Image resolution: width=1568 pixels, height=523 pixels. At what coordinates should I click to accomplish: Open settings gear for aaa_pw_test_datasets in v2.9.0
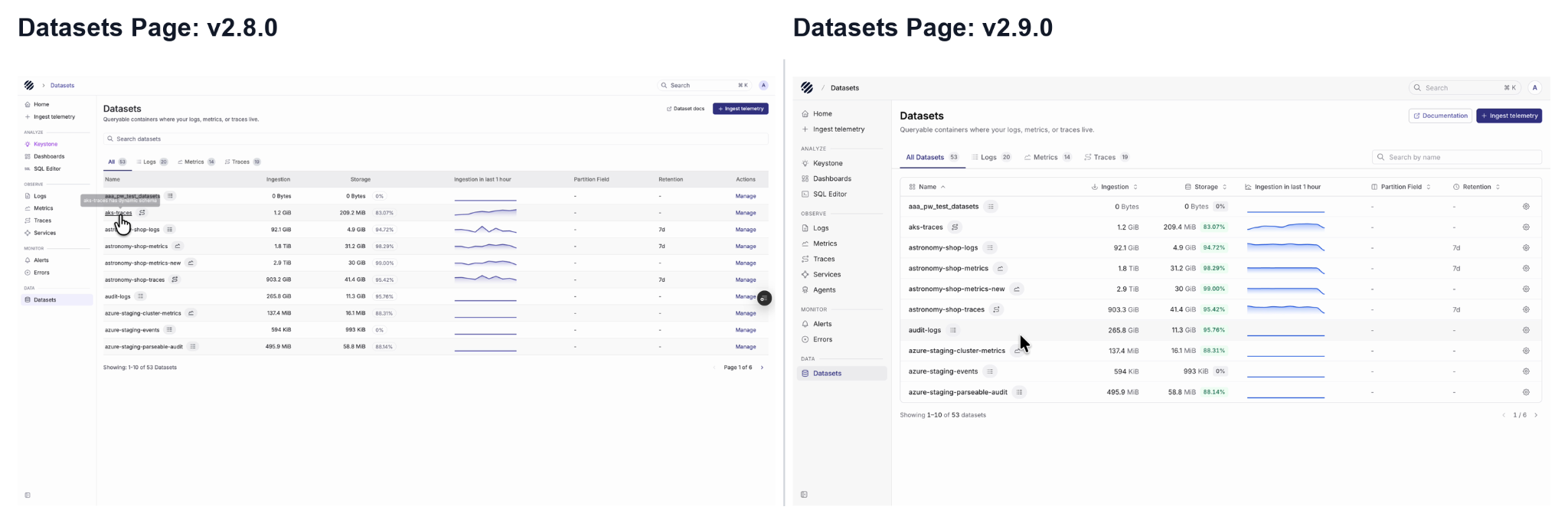coord(1526,207)
